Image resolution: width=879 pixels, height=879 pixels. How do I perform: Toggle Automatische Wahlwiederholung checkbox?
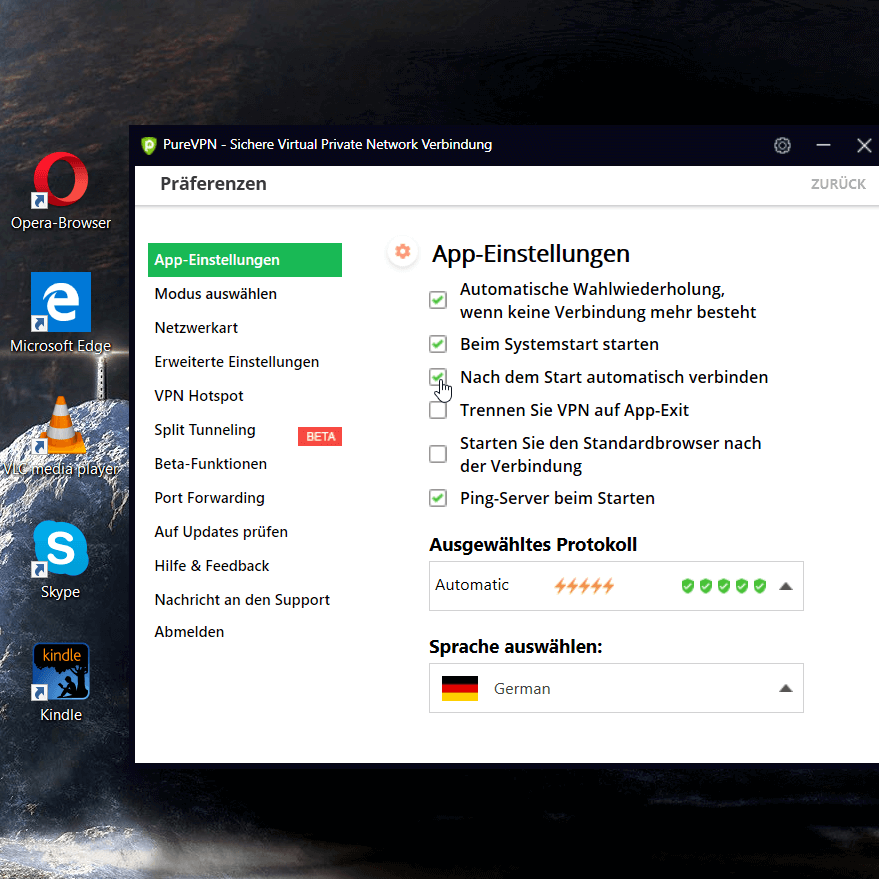(x=438, y=300)
